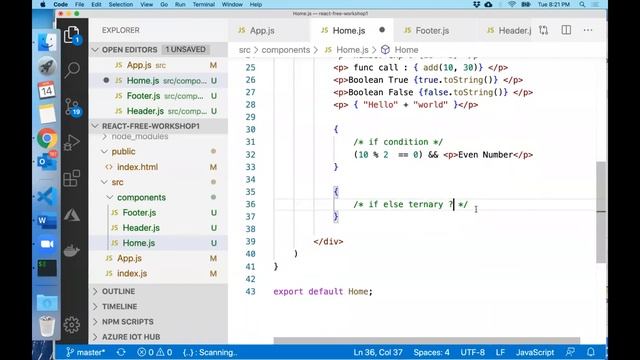Open the Run menu

coord(180,4)
